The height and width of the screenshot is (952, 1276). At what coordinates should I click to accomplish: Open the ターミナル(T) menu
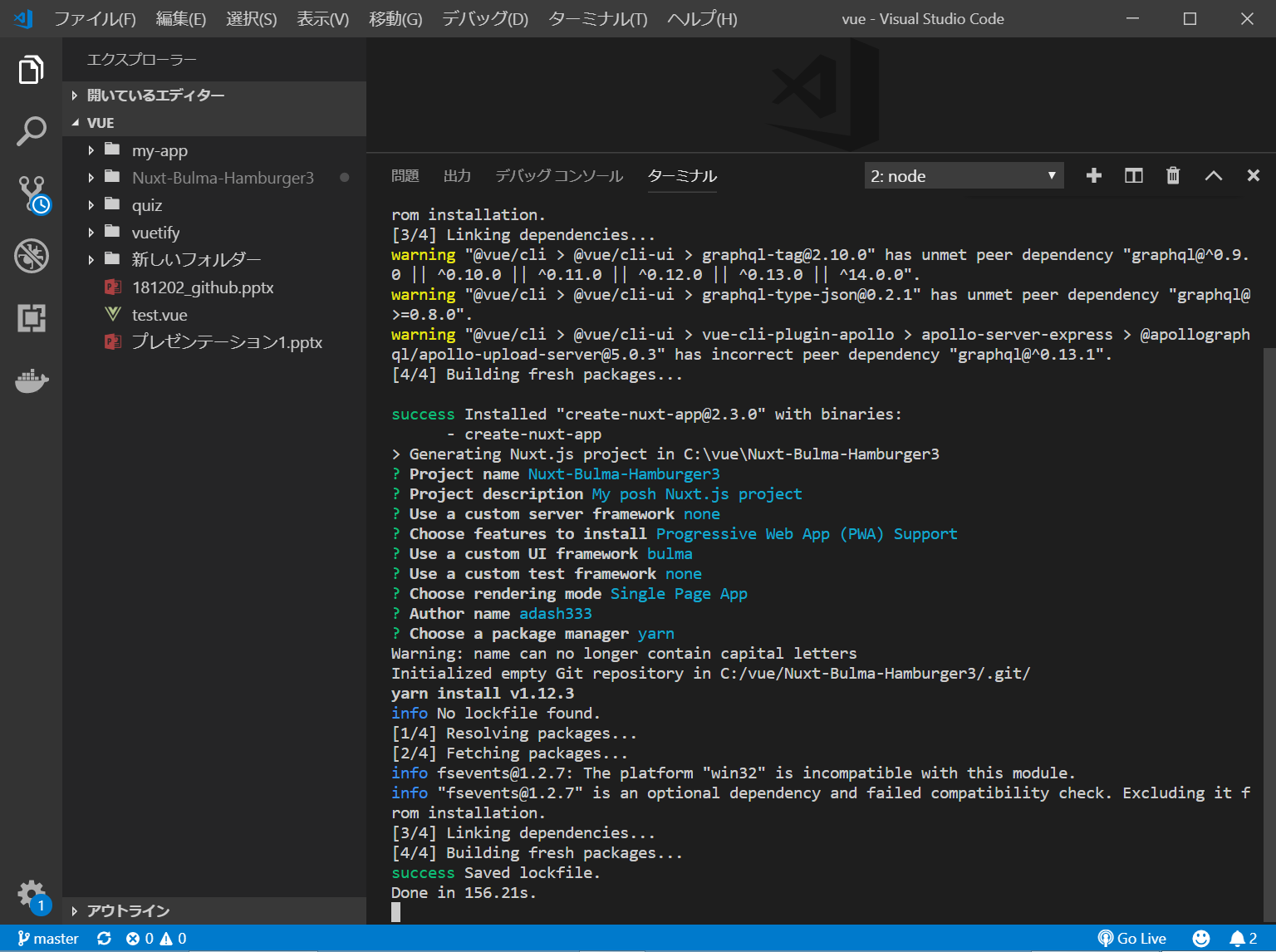(x=597, y=19)
